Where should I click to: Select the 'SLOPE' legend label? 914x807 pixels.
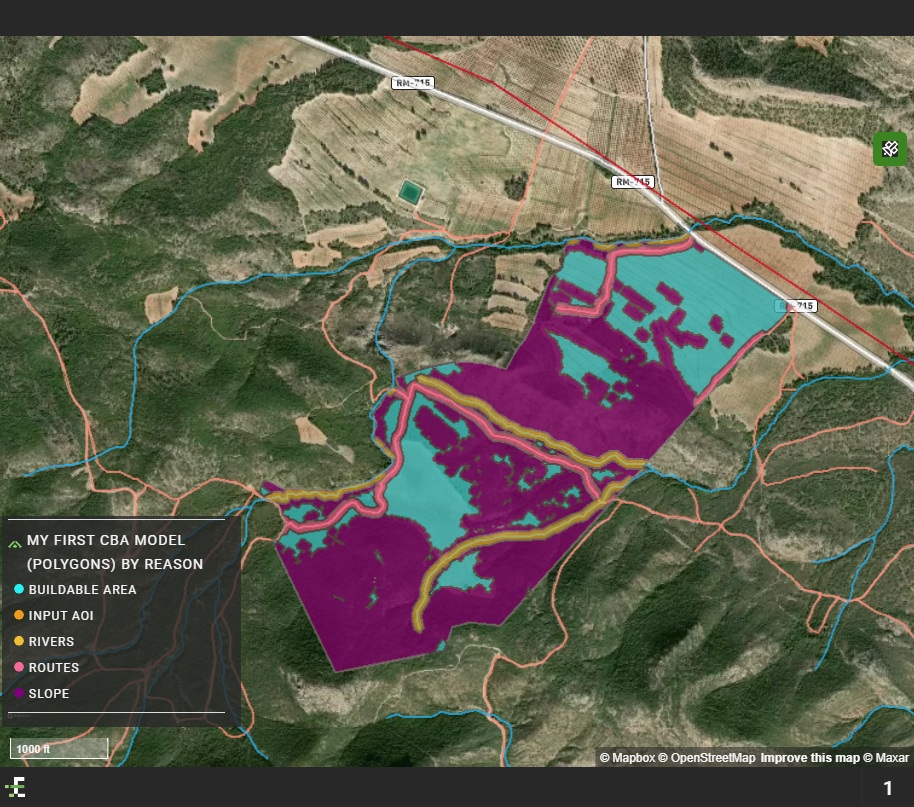pos(49,693)
